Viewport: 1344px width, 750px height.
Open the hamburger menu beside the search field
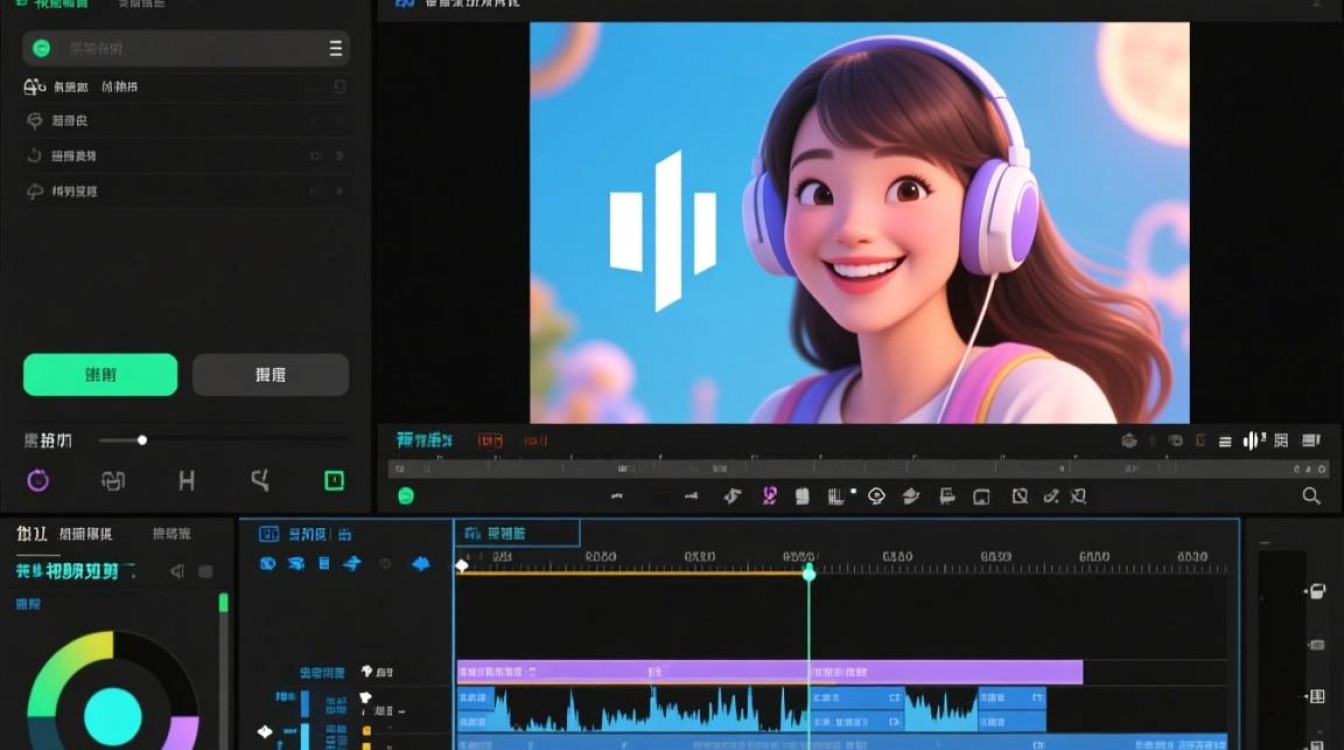coord(337,48)
